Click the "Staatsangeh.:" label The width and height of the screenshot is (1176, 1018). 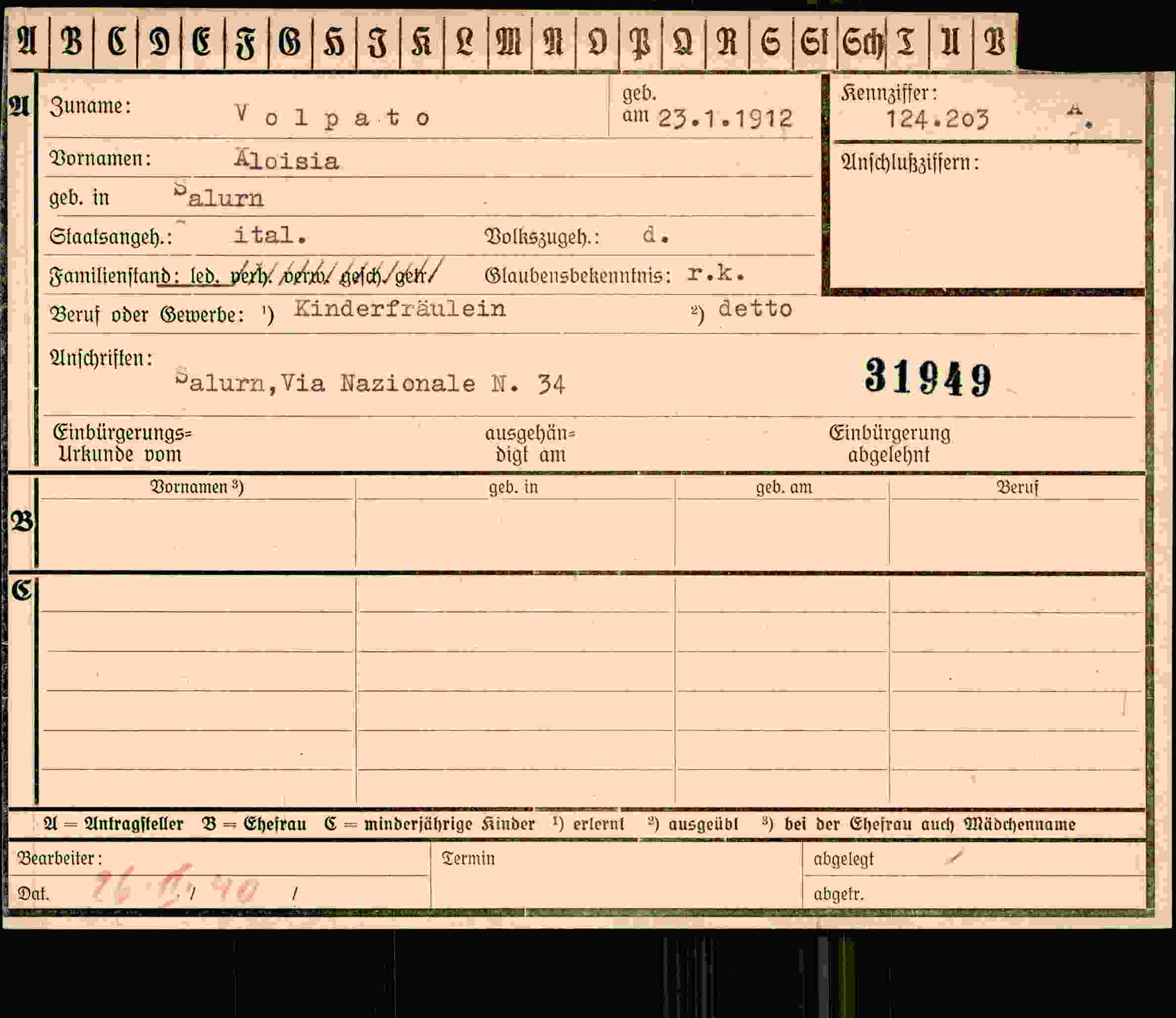(x=111, y=236)
